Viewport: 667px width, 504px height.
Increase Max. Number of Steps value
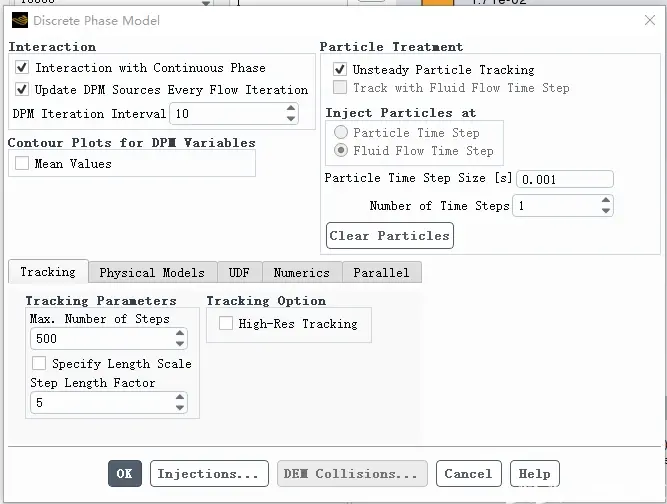180,333
